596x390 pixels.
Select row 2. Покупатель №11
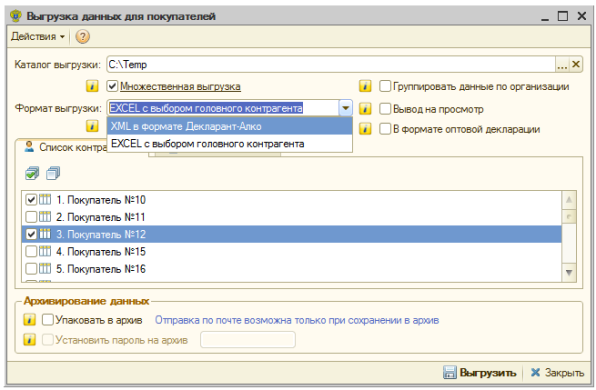tap(292, 217)
